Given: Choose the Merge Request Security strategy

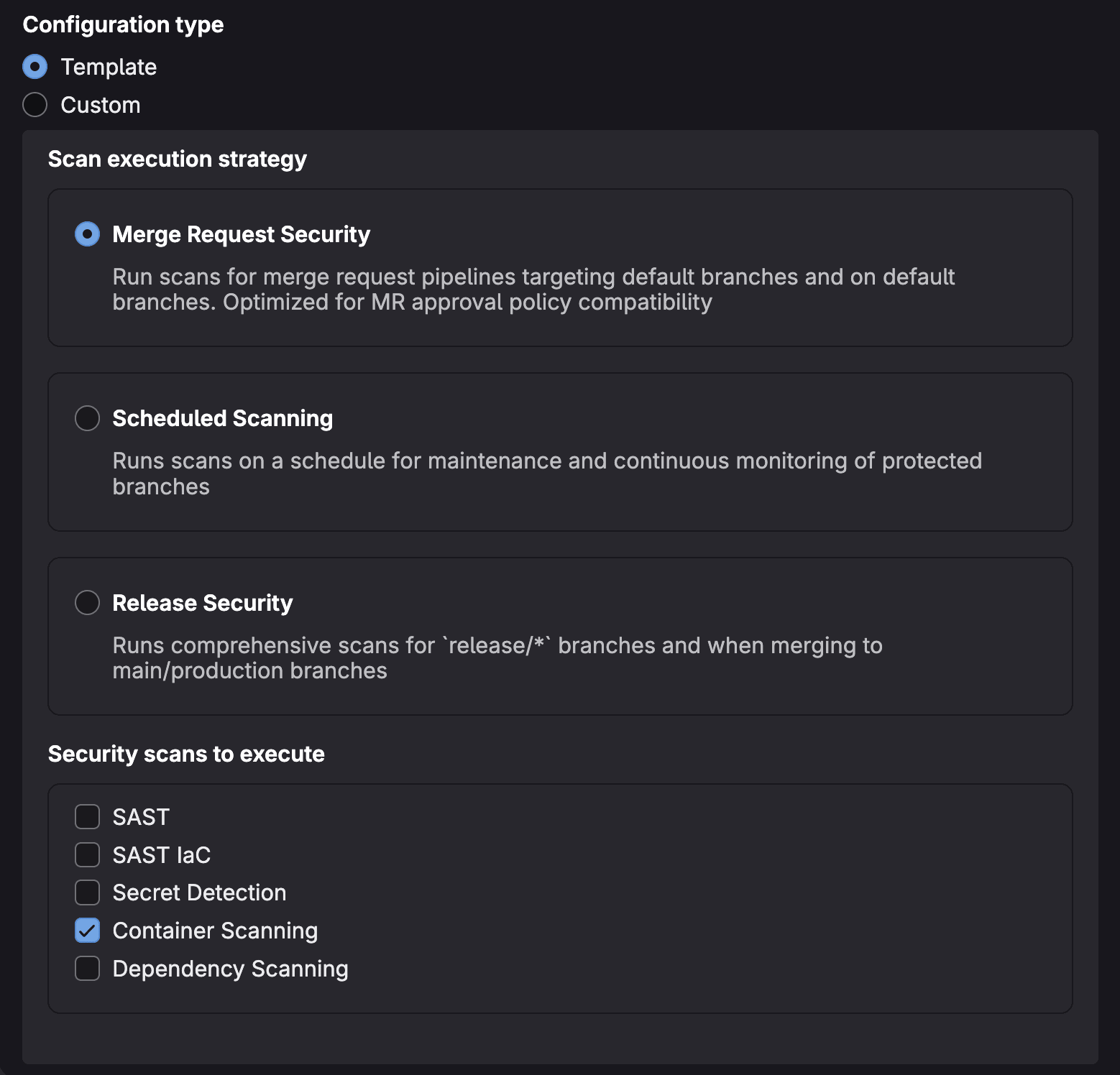Looking at the screenshot, I should click(x=87, y=234).
